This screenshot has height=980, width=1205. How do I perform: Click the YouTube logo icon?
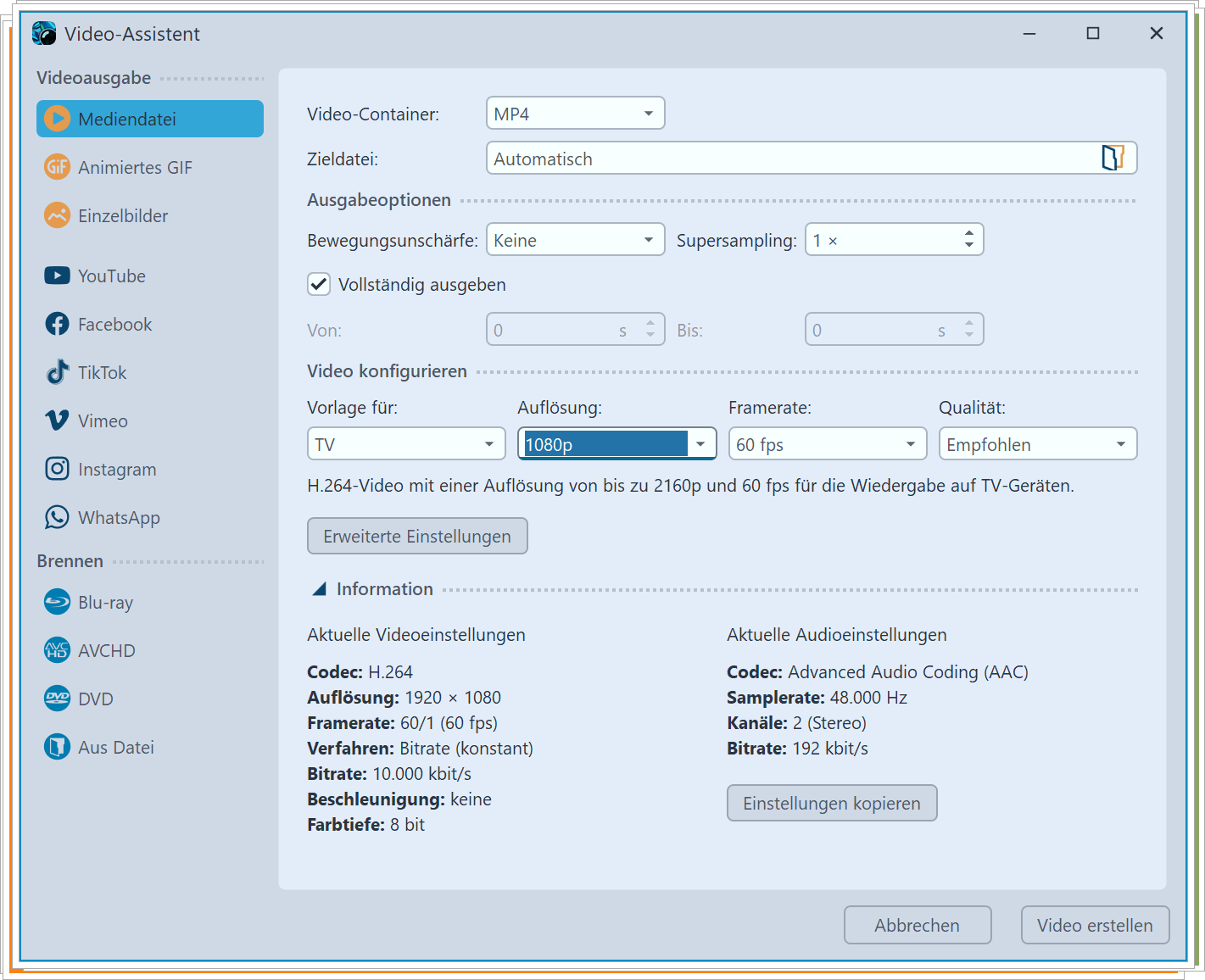point(57,276)
